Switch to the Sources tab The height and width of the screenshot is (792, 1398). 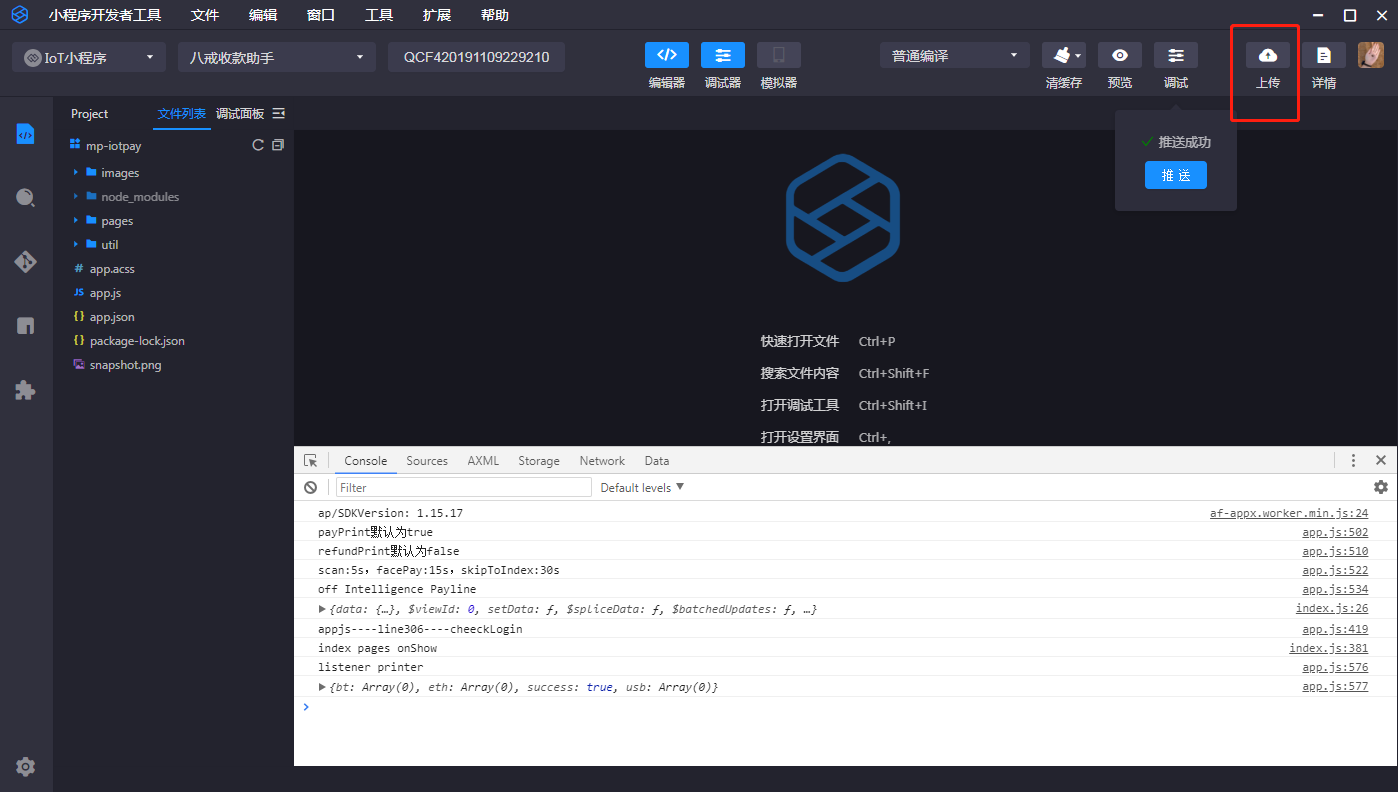[x=427, y=461]
